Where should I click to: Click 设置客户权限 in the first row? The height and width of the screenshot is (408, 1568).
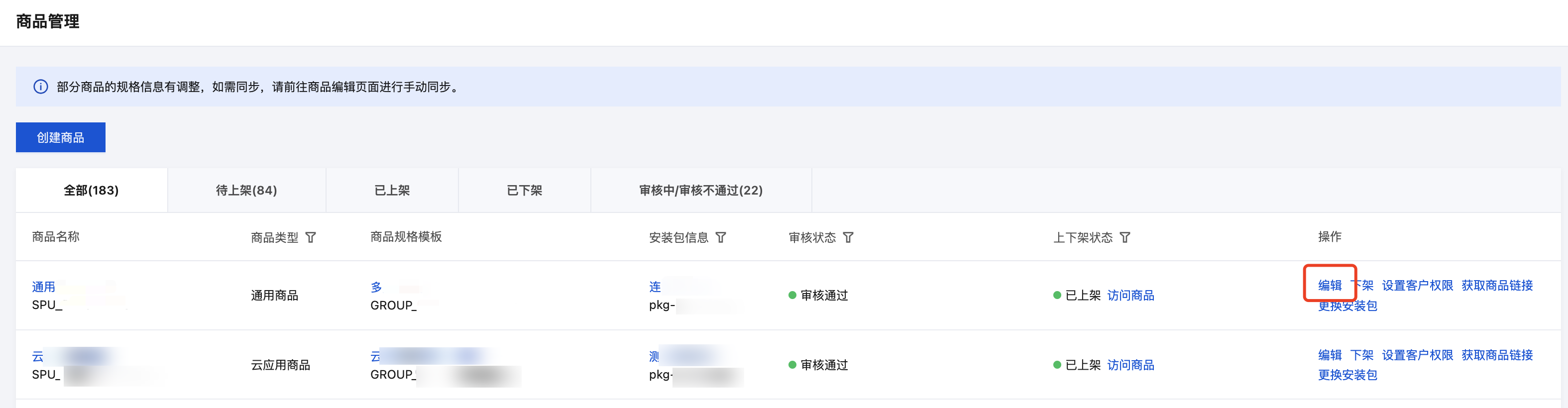1417,285
